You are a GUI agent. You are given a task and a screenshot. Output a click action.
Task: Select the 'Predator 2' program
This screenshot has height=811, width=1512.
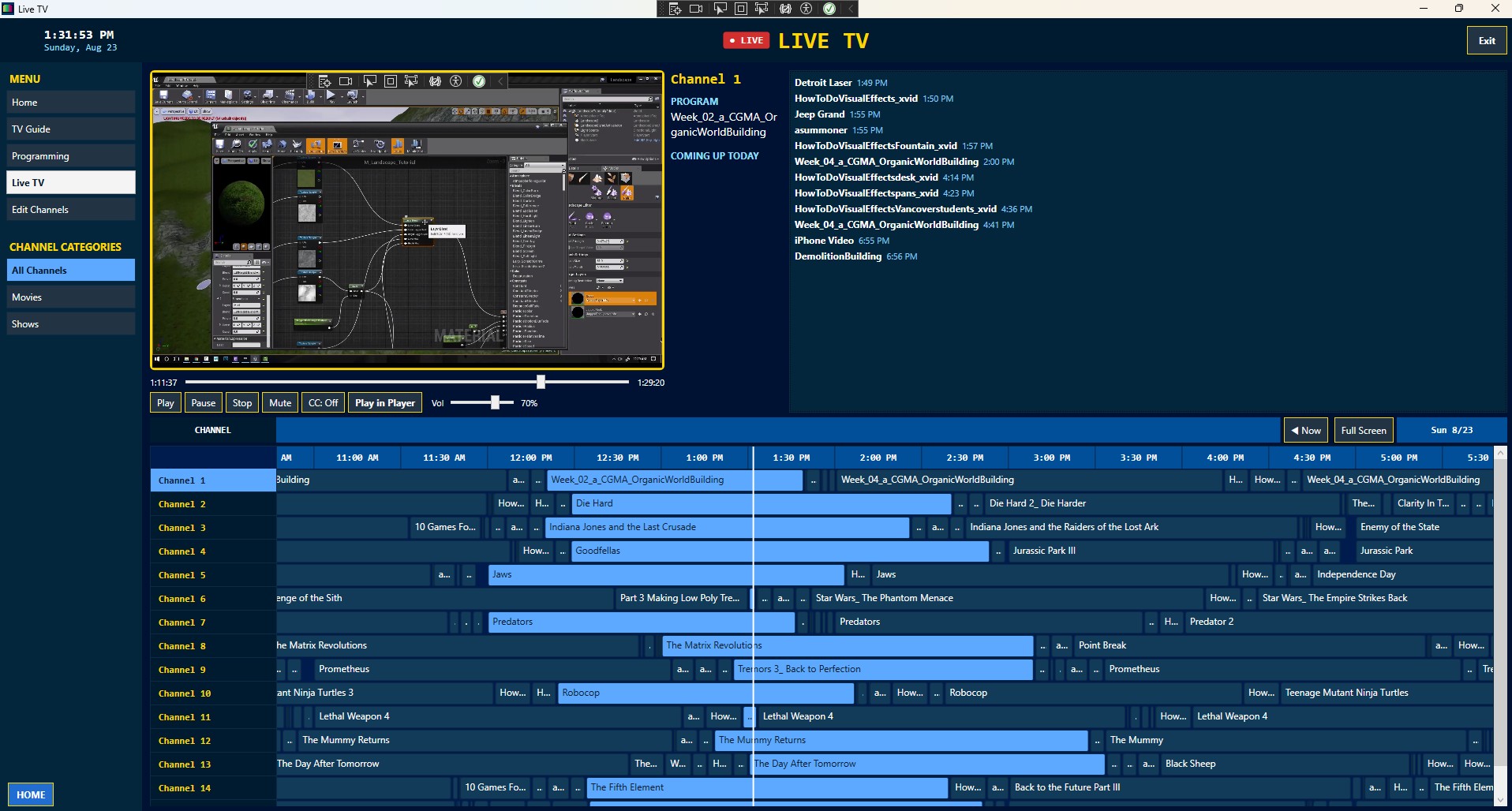click(1339, 622)
